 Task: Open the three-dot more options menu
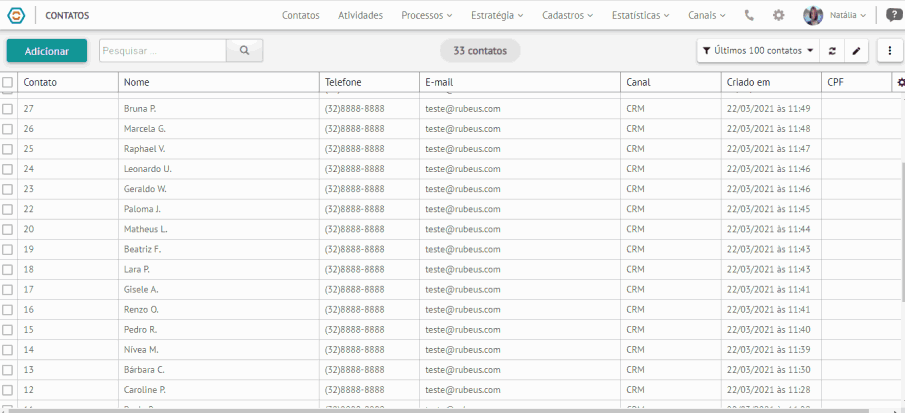(890, 51)
